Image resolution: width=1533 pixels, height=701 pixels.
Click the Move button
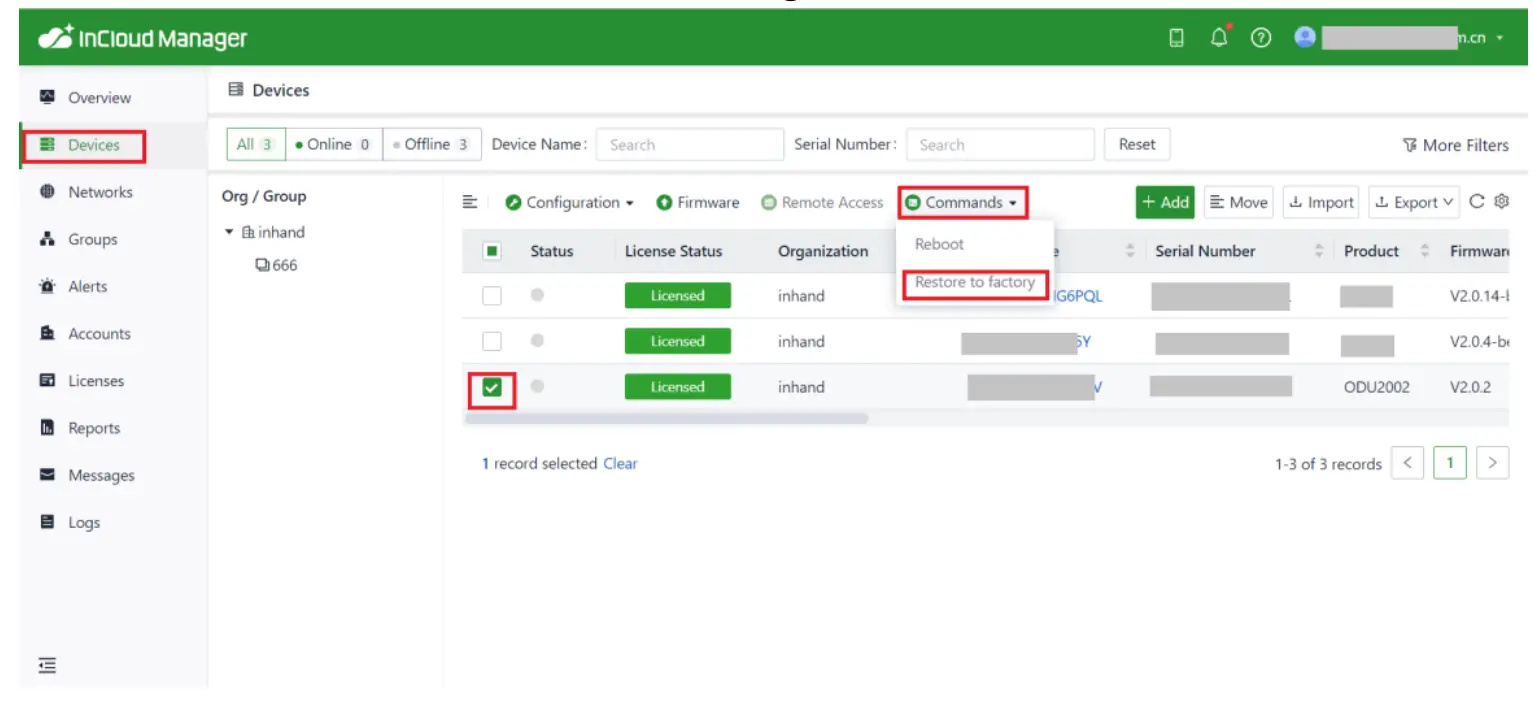click(x=1238, y=202)
